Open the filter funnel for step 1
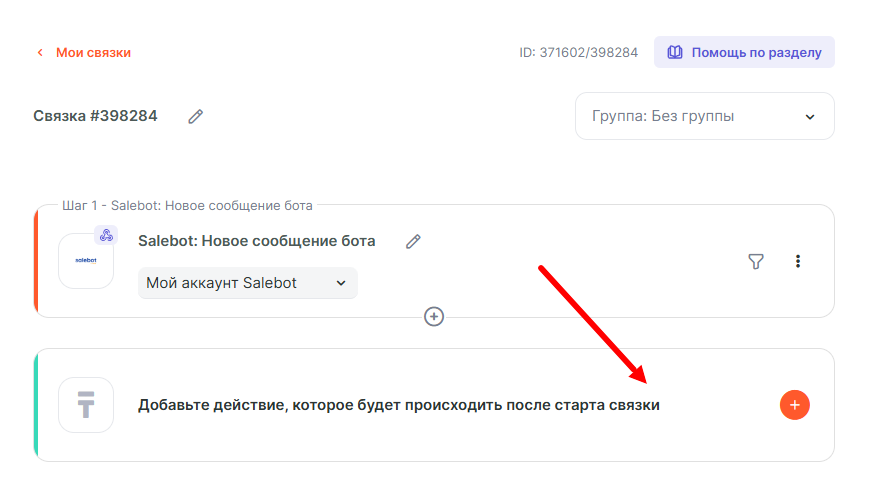892x492 pixels. click(756, 261)
